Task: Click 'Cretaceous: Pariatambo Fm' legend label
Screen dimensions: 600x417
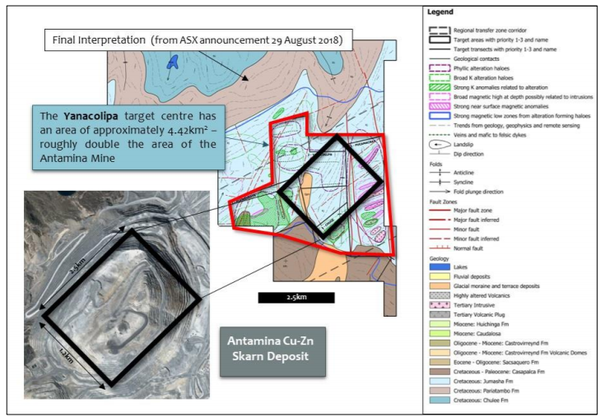Action: click(x=486, y=391)
